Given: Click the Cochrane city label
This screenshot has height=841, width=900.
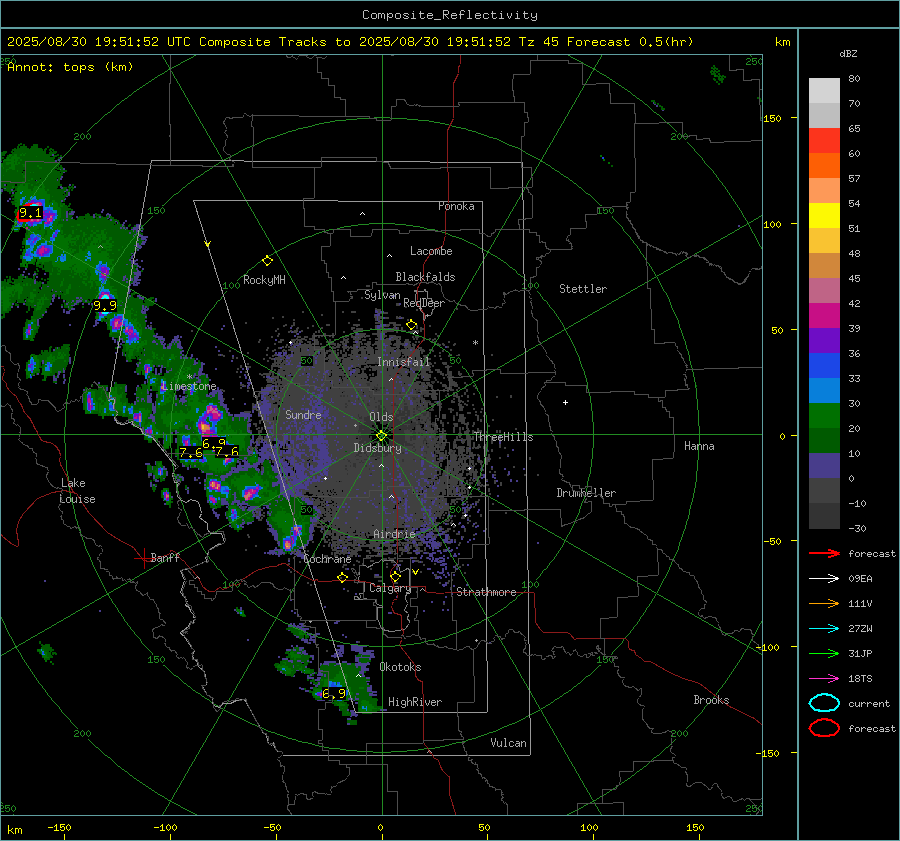Looking at the screenshot, I should 327,559.
